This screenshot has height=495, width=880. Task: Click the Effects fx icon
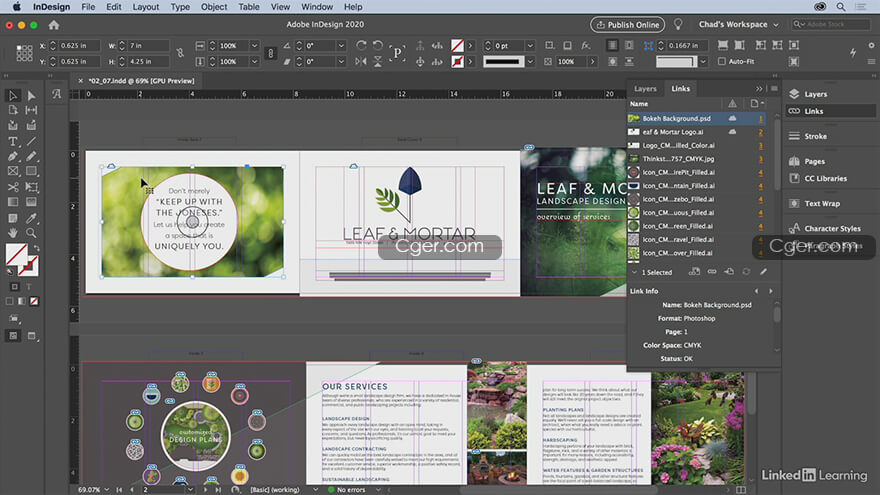[585, 45]
